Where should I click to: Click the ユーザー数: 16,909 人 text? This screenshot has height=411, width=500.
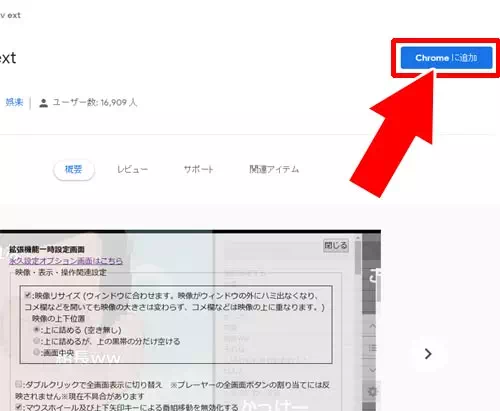[x=95, y=102]
